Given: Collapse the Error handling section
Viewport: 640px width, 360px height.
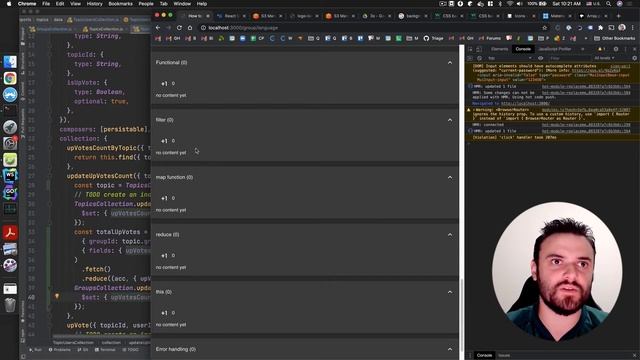Looking at the screenshot, I should coord(450,349).
